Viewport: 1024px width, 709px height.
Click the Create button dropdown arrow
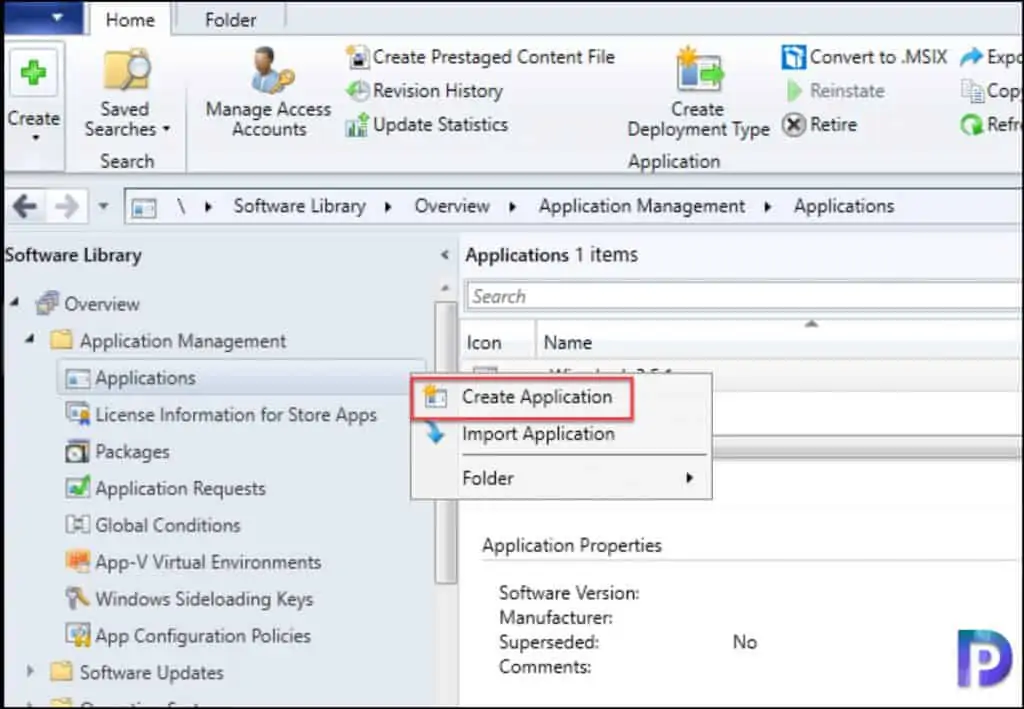click(35, 138)
